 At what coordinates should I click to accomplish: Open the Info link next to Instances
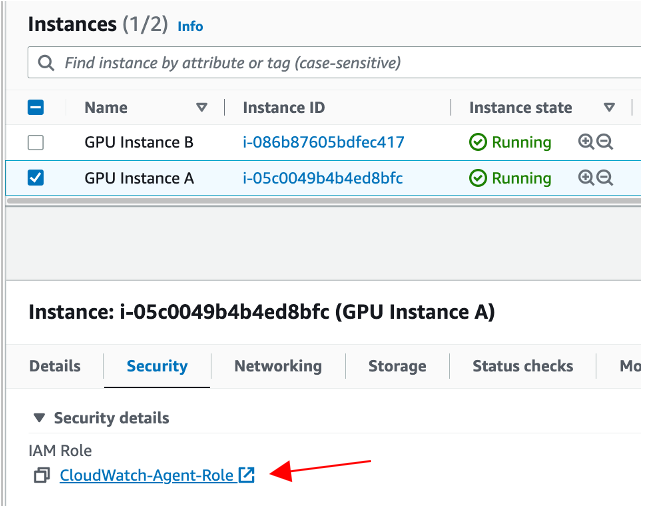click(x=190, y=26)
